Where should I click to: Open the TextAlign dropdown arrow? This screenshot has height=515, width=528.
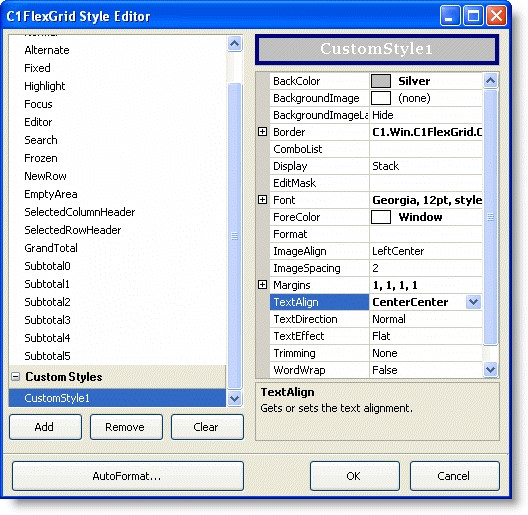coord(473,302)
